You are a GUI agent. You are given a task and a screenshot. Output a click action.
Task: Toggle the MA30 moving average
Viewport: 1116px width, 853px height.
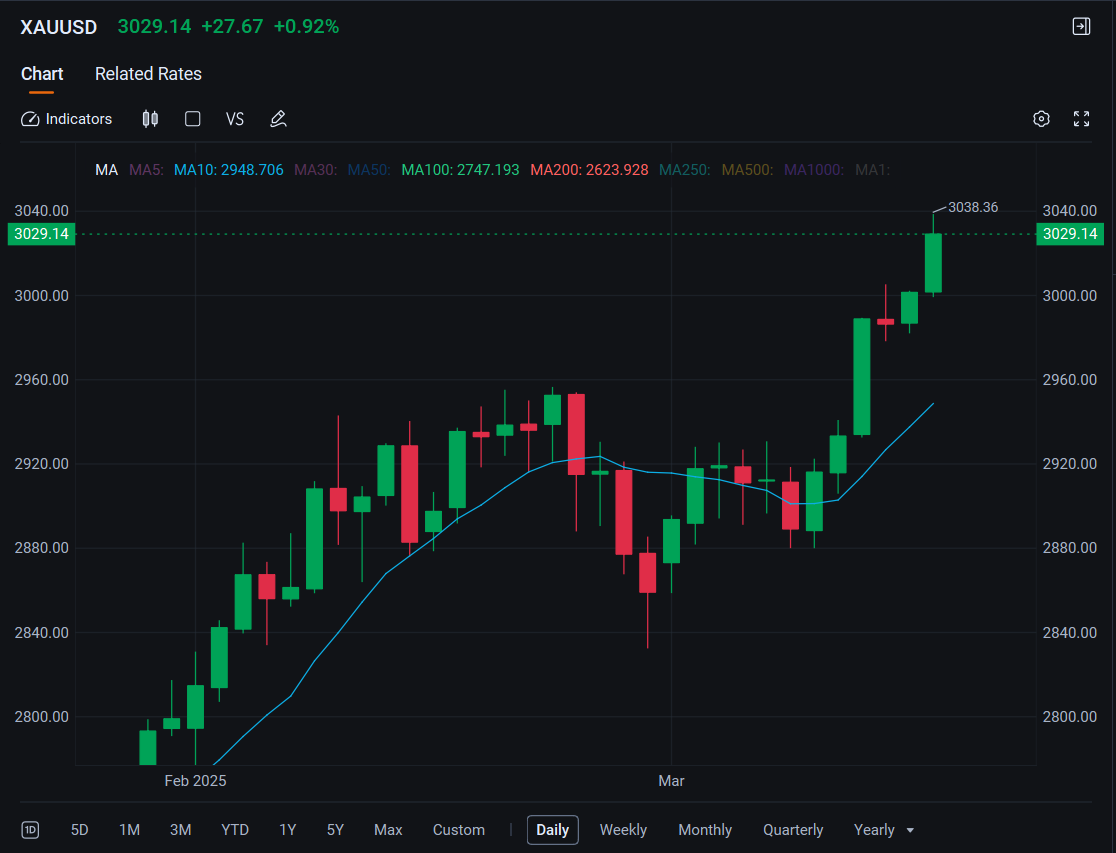click(315, 170)
